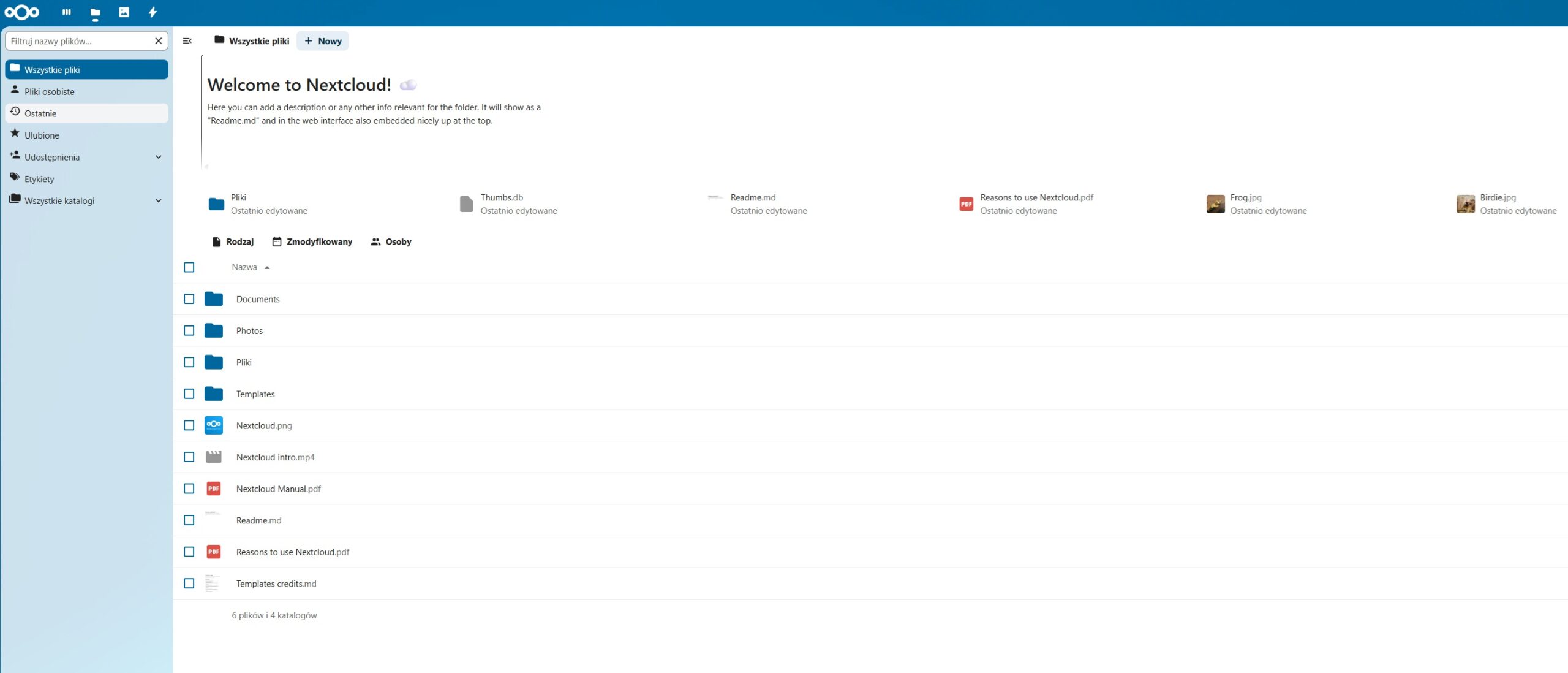Select the Pliki folder checkbox
The height and width of the screenshot is (673, 1568).
[x=189, y=362]
